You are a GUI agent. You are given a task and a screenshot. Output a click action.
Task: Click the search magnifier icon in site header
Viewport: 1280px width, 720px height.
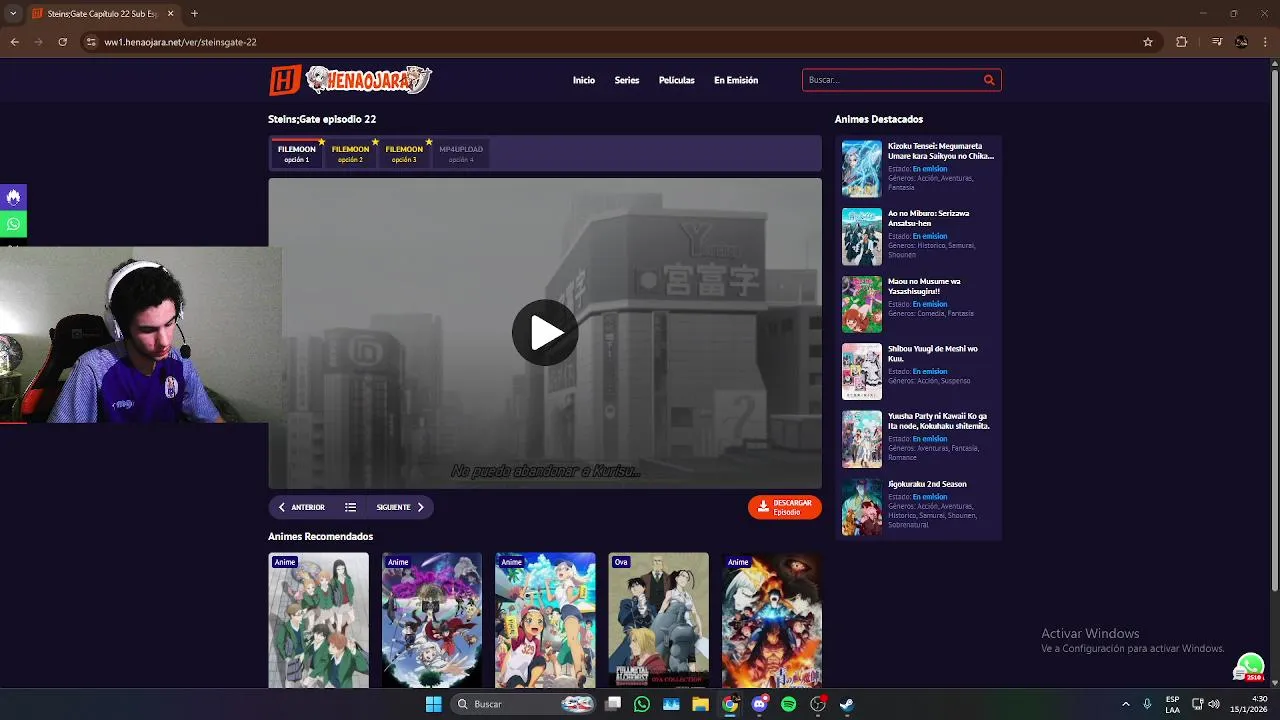point(989,80)
